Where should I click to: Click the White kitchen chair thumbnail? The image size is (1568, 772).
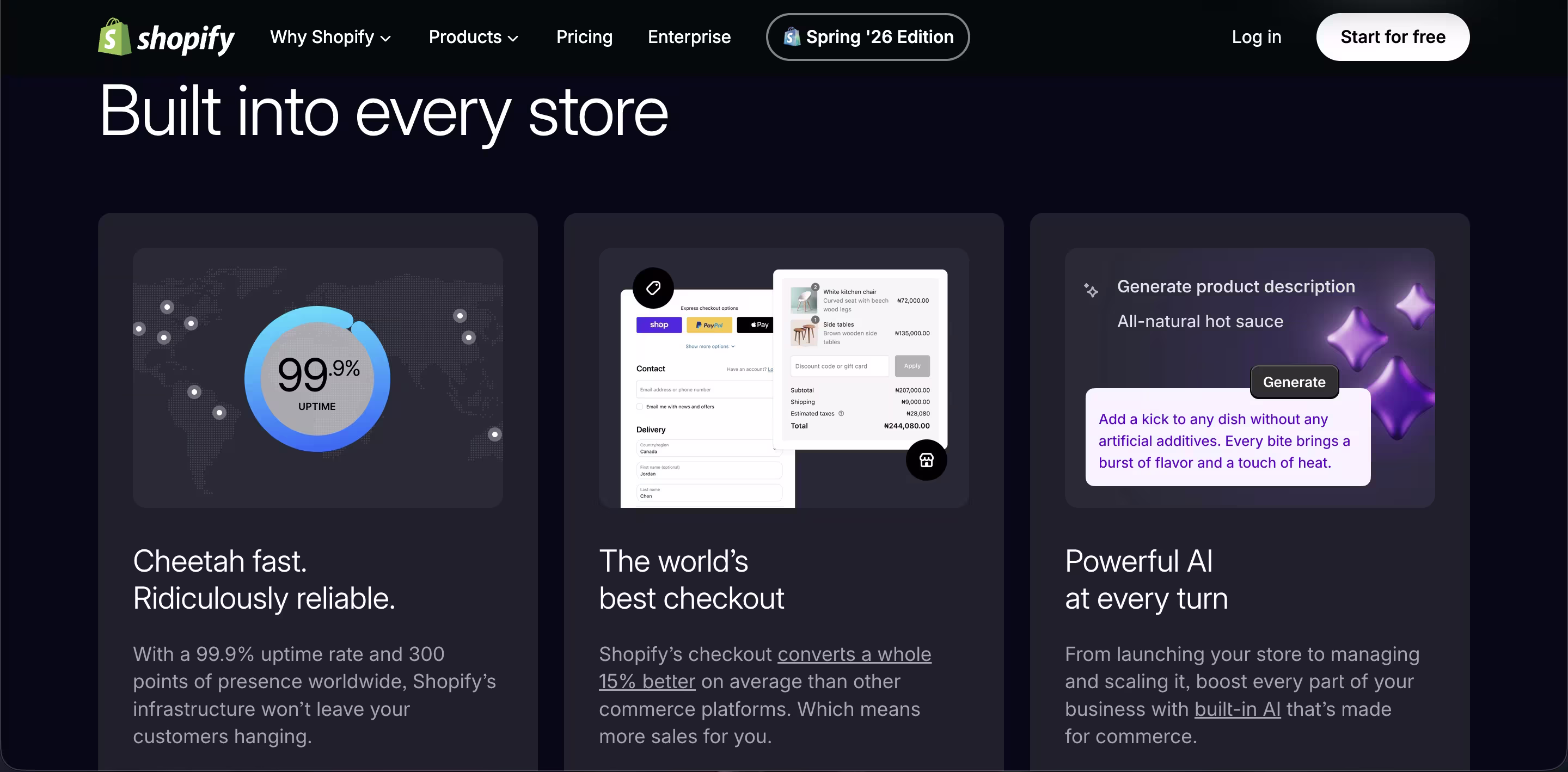804,299
